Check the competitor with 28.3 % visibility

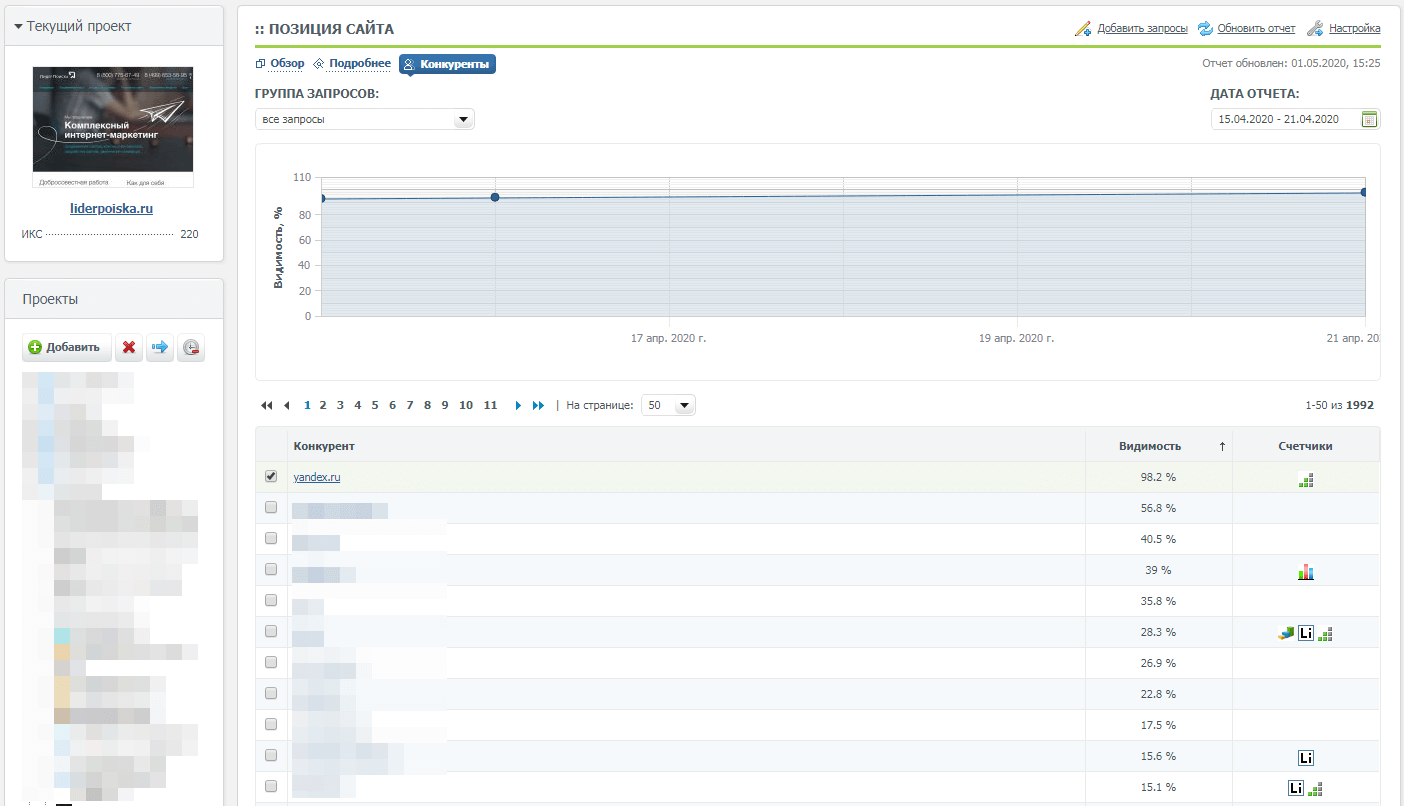tap(271, 631)
